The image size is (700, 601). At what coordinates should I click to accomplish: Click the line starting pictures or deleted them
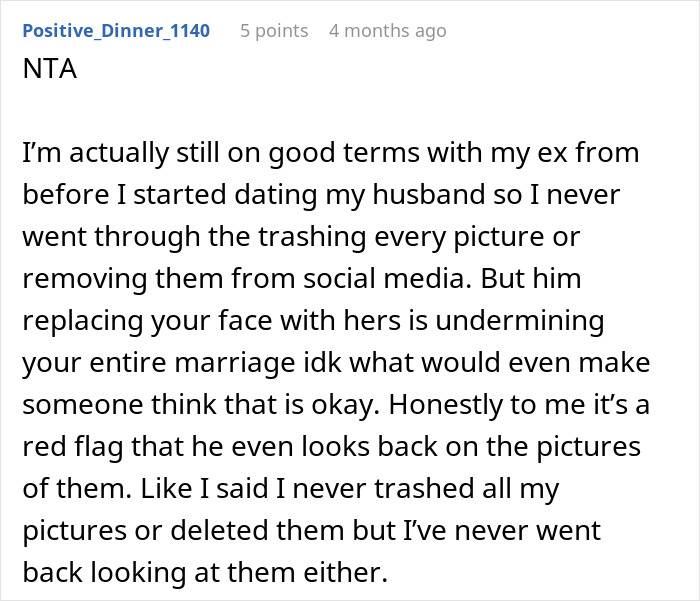coord(312,530)
